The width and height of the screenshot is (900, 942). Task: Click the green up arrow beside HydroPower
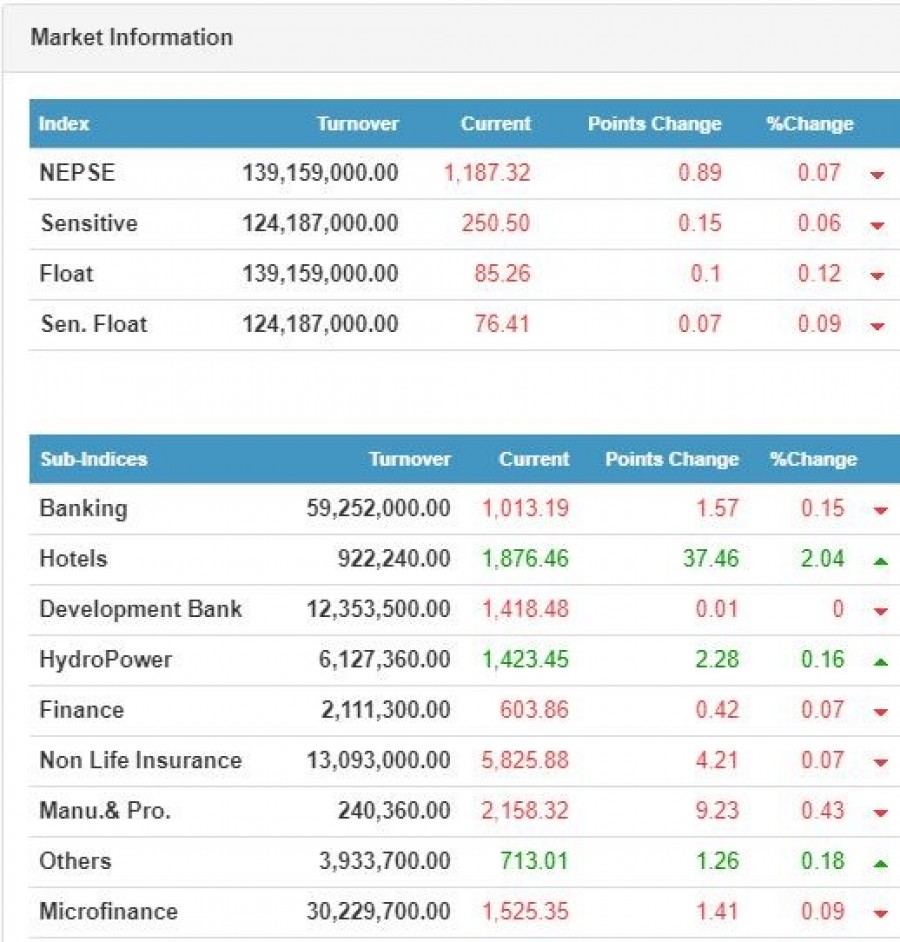(880, 661)
